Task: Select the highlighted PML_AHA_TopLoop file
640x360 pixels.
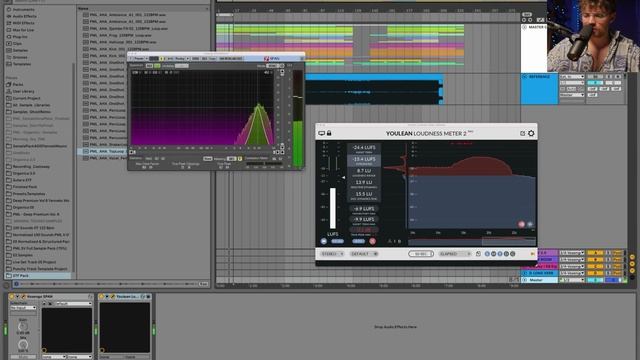Action: [x=103, y=151]
